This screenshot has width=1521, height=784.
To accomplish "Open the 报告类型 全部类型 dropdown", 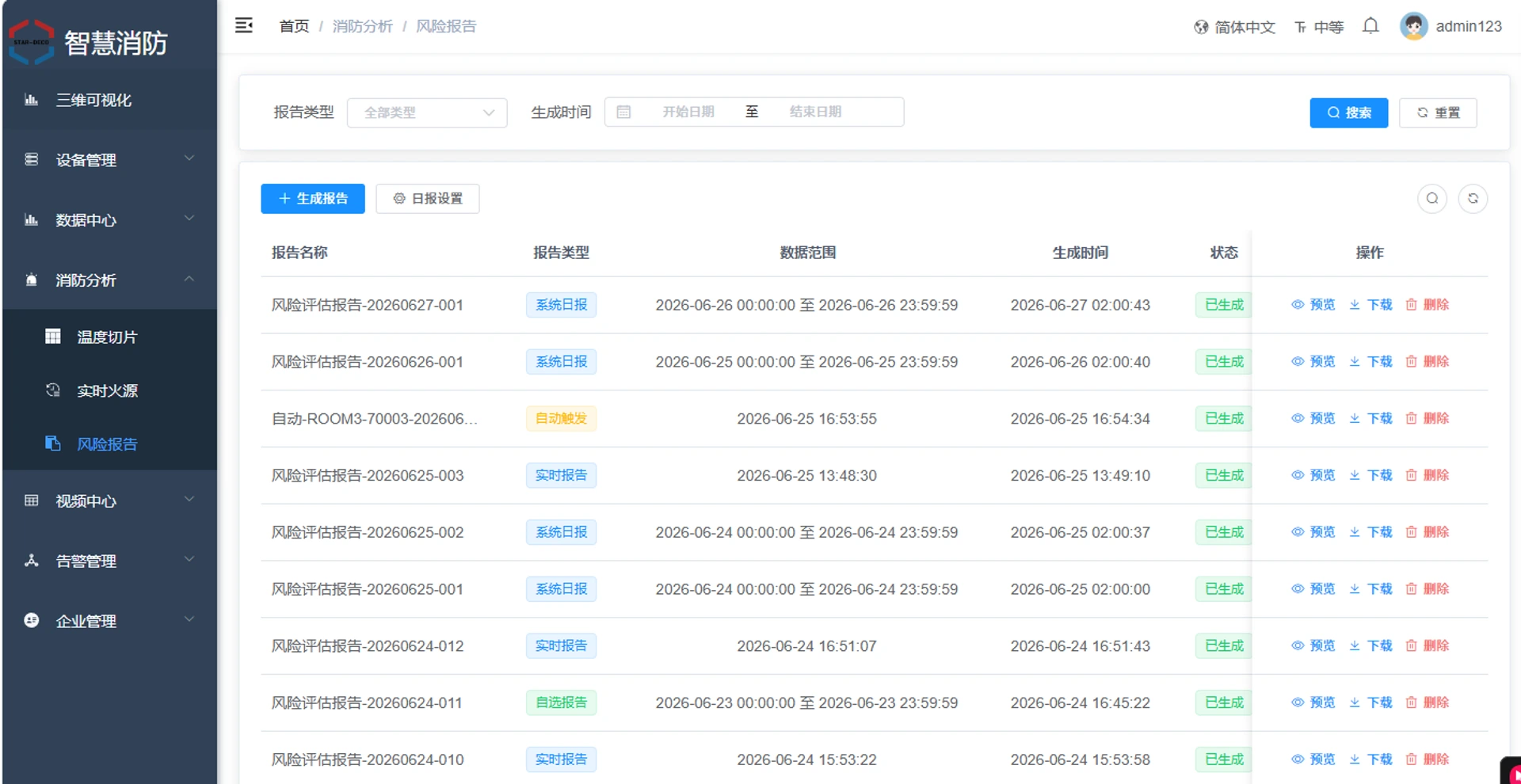I will [427, 112].
